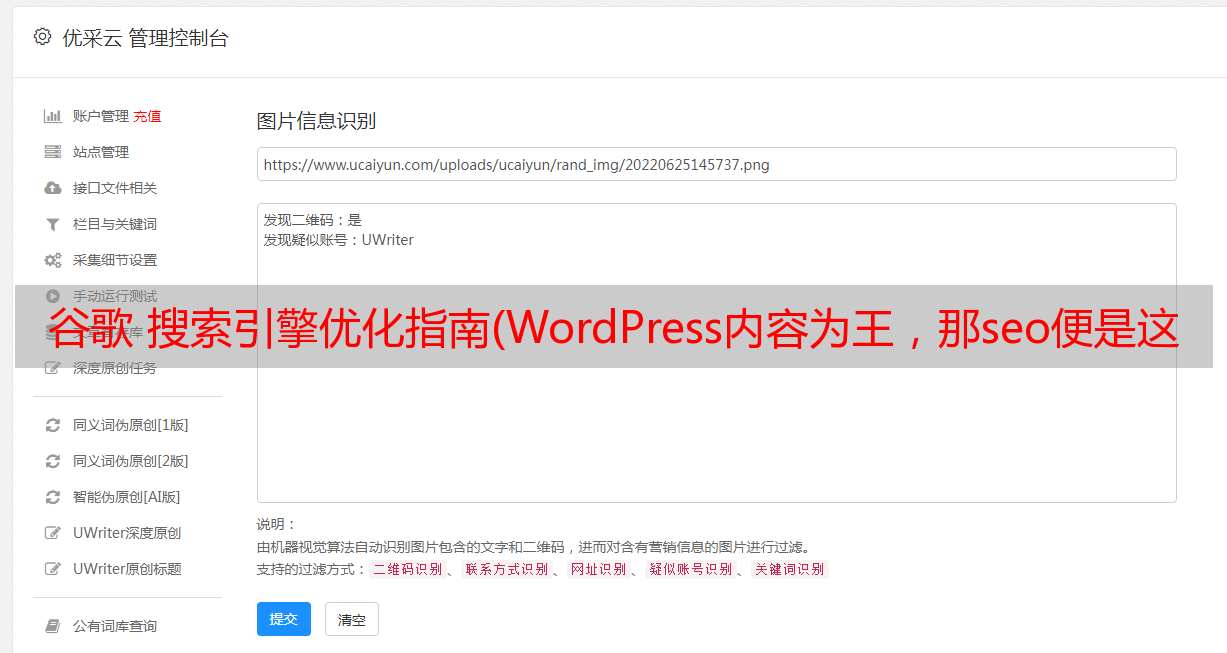The width and height of the screenshot is (1227, 653).
Task: Click the edit icon for 深度原创任务
Action: pos(53,368)
